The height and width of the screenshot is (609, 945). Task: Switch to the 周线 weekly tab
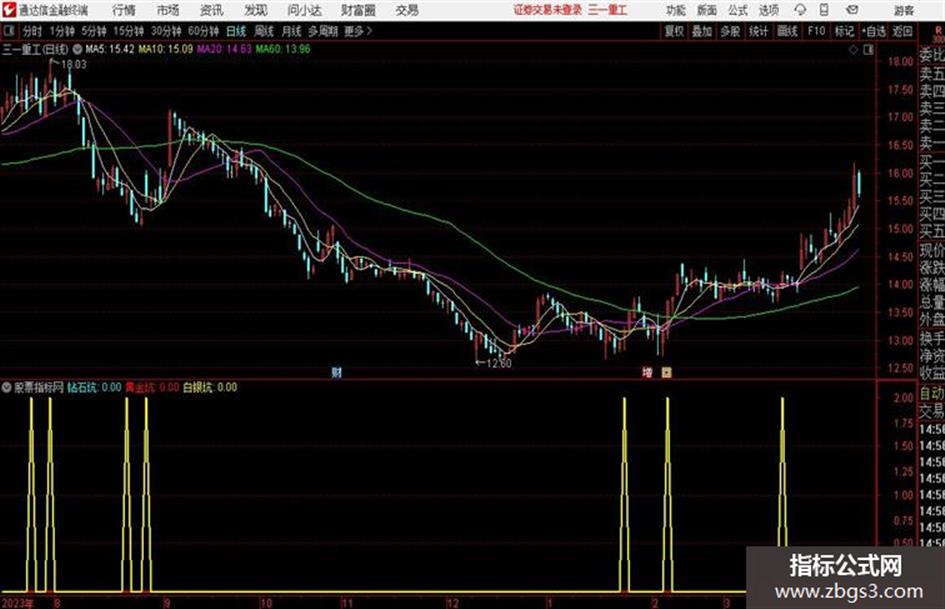point(264,31)
